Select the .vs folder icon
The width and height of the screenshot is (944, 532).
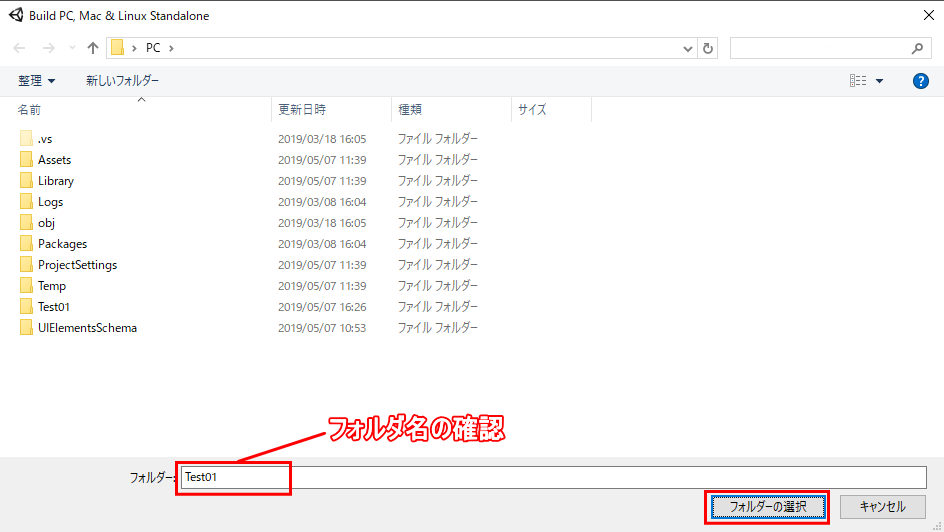coord(26,138)
